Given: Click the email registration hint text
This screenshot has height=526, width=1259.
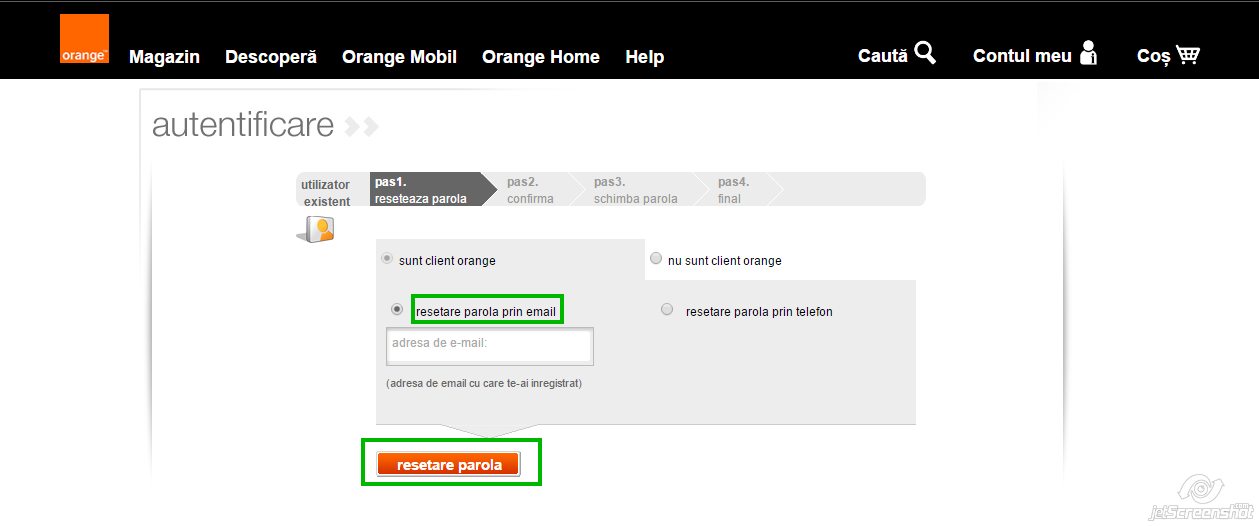Looking at the screenshot, I should (484, 383).
